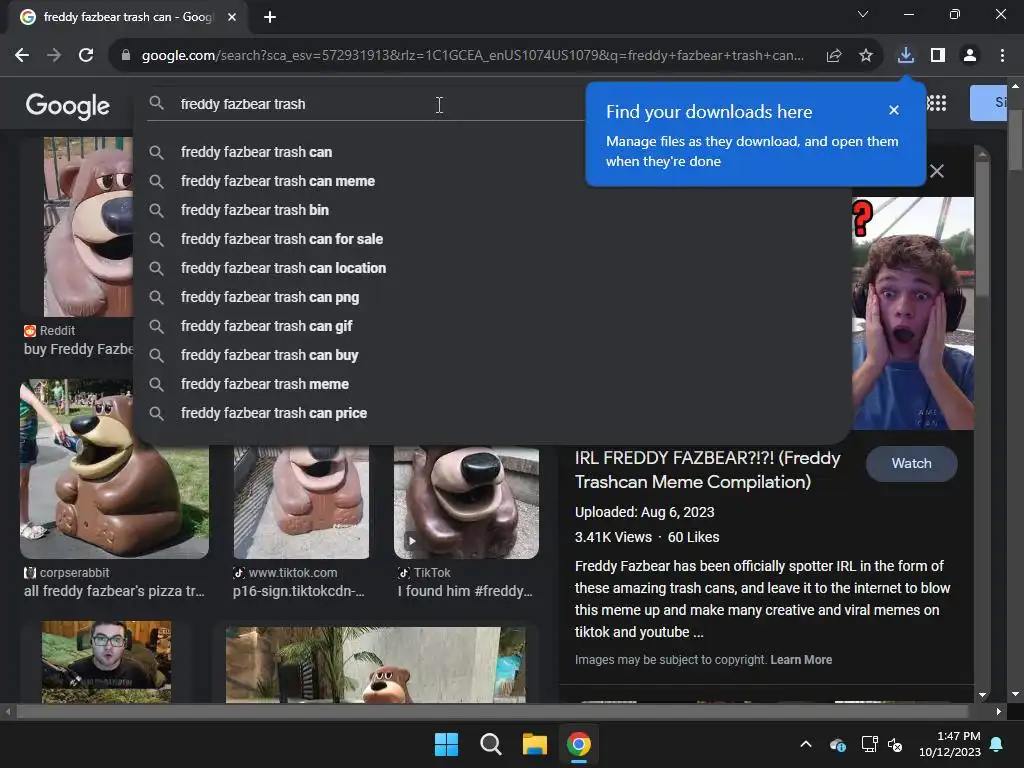Close the image preview panel with X
The width and height of the screenshot is (1024, 768).
click(937, 171)
